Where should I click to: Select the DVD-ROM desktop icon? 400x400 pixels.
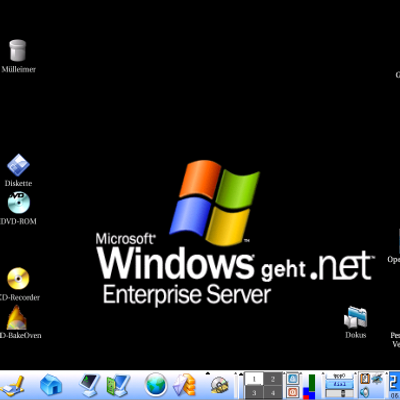pos(19,203)
